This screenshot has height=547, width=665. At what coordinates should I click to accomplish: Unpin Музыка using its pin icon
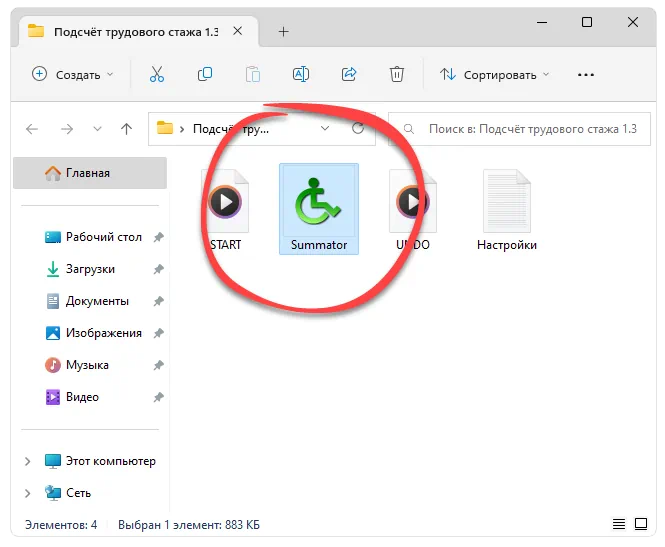pyautogui.click(x=158, y=365)
